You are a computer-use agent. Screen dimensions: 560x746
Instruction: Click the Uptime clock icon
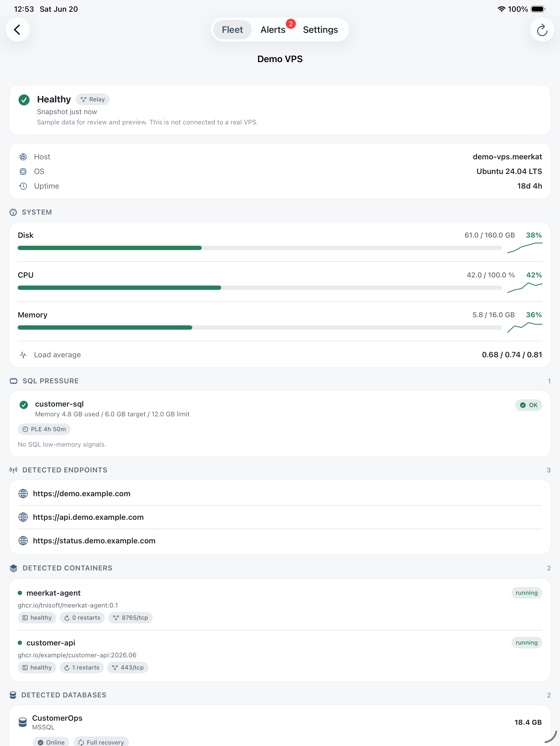[x=23, y=186]
